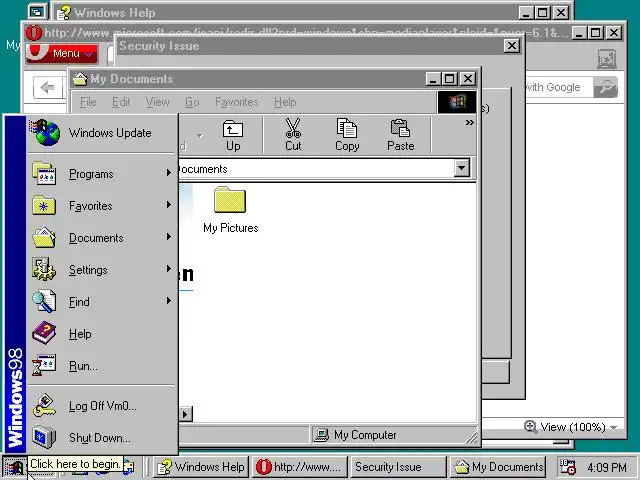Click the Opera logo in title bar
The image size is (640, 480).
(x=34, y=33)
